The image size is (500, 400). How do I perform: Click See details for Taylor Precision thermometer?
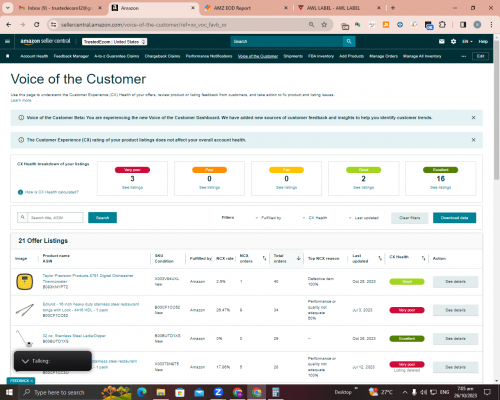[x=455, y=282]
